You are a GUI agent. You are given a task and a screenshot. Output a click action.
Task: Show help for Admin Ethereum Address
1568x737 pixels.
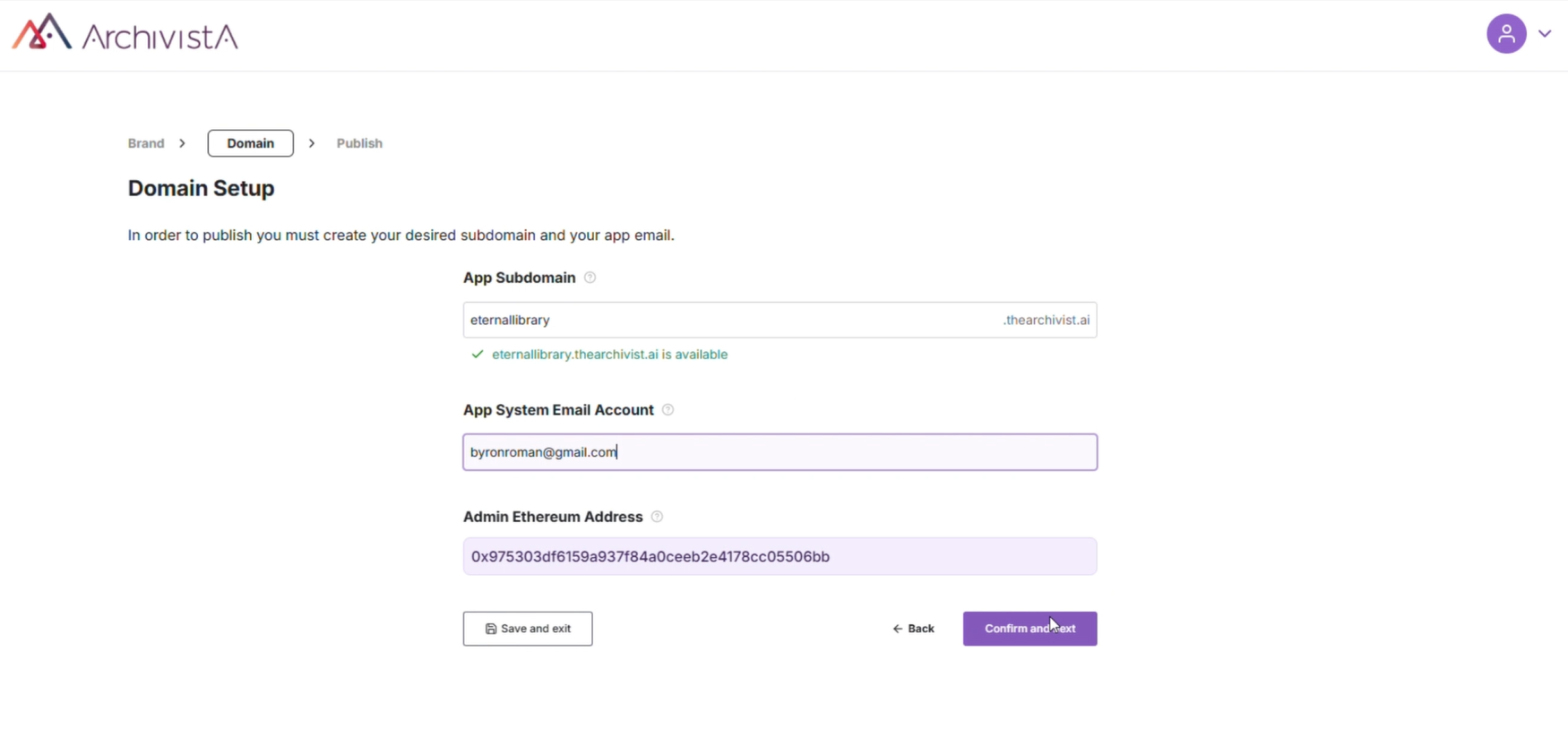[657, 517]
